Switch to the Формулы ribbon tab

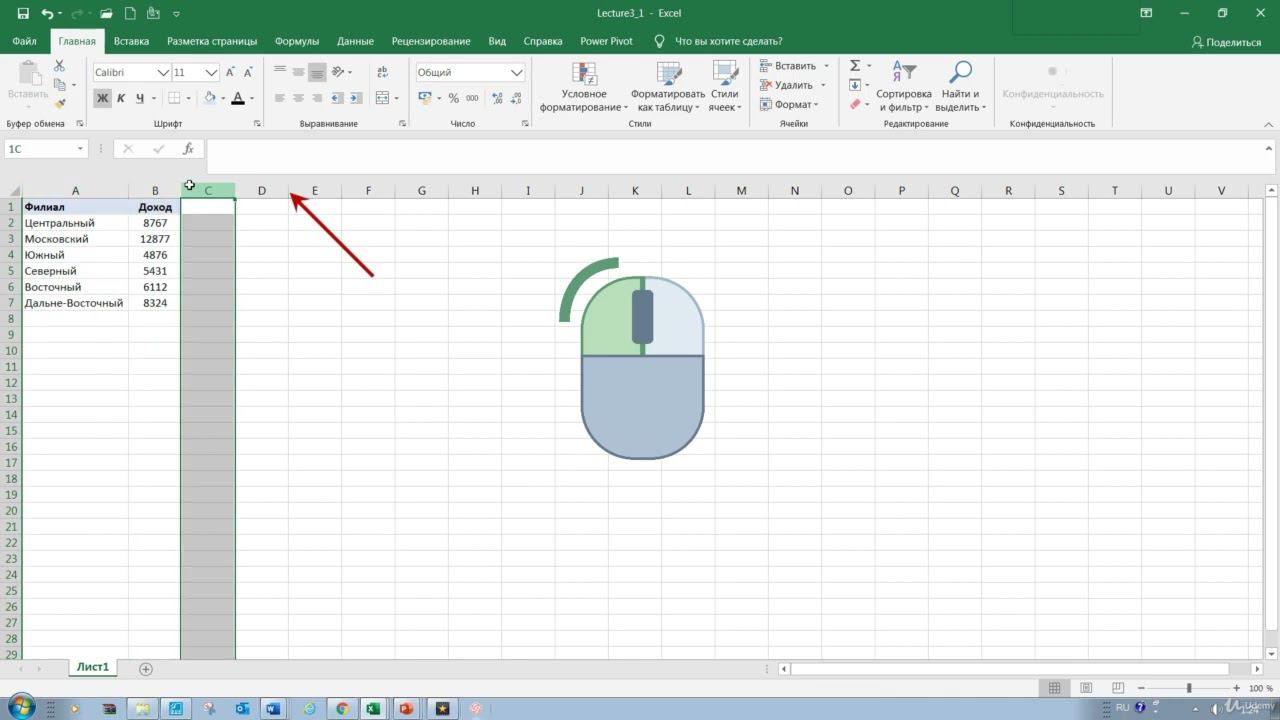(x=296, y=41)
